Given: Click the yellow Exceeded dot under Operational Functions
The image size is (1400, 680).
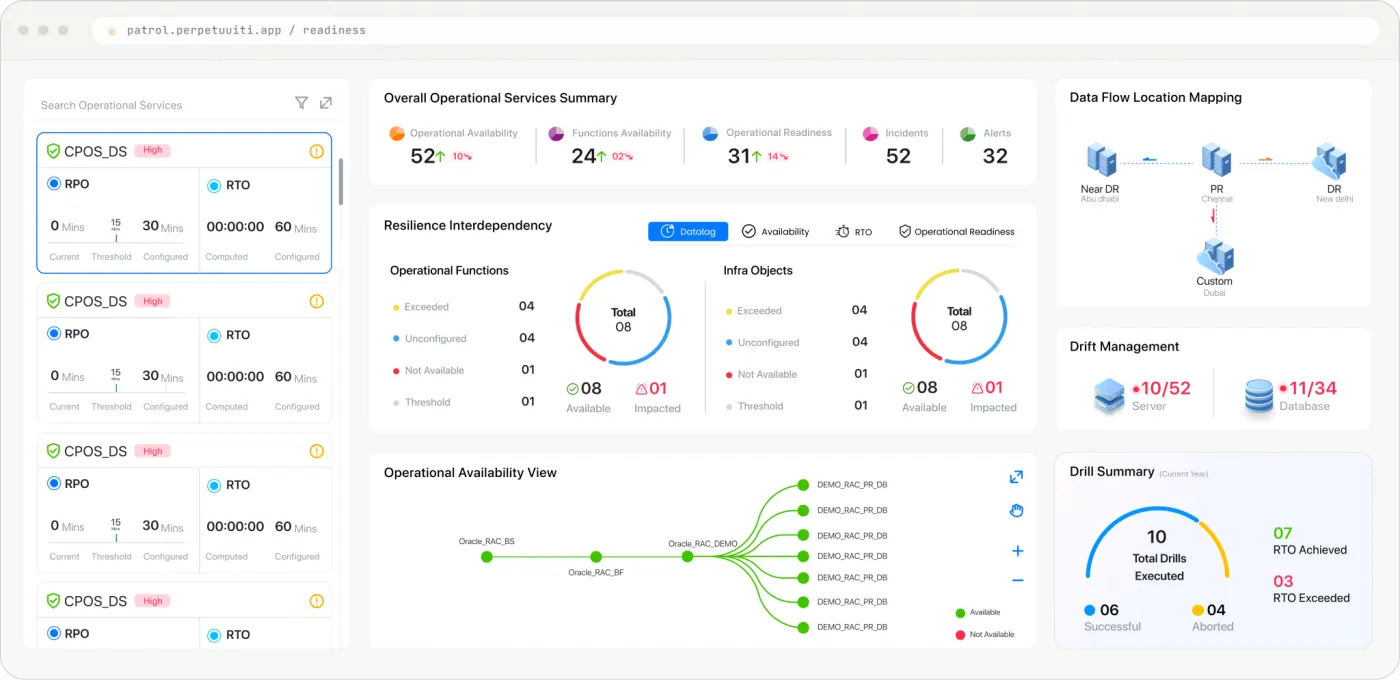Looking at the screenshot, I should (396, 307).
